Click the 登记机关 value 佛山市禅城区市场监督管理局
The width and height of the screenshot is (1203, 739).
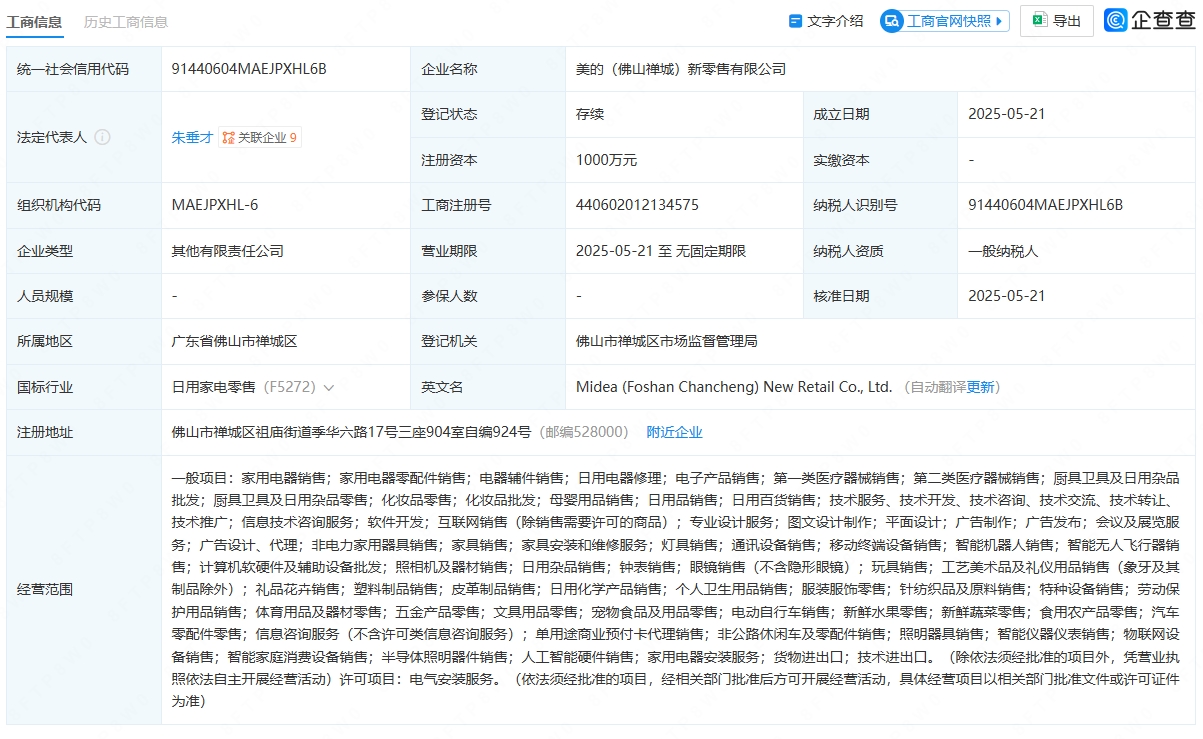667,341
